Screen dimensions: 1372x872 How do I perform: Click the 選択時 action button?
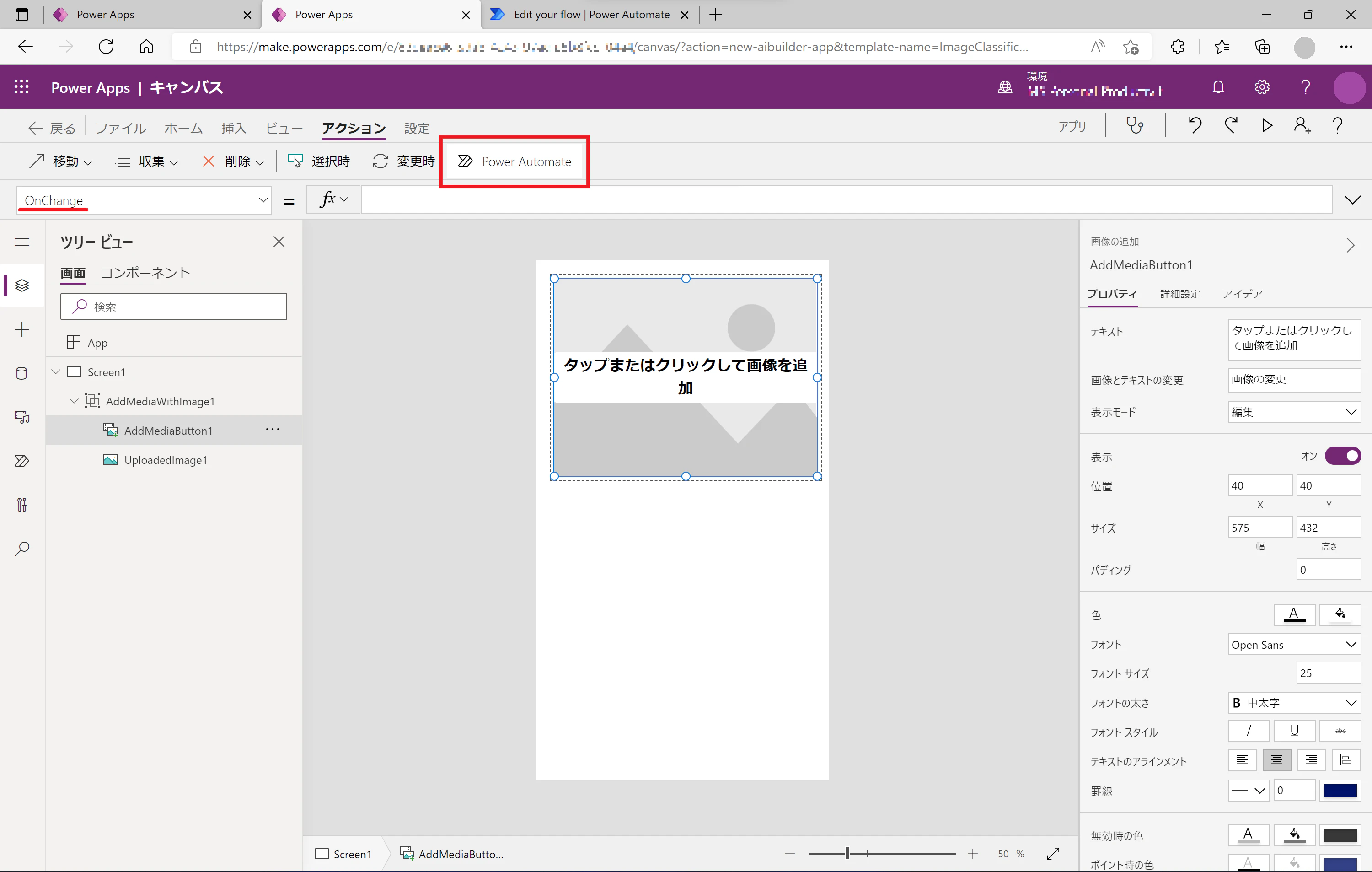point(319,161)
